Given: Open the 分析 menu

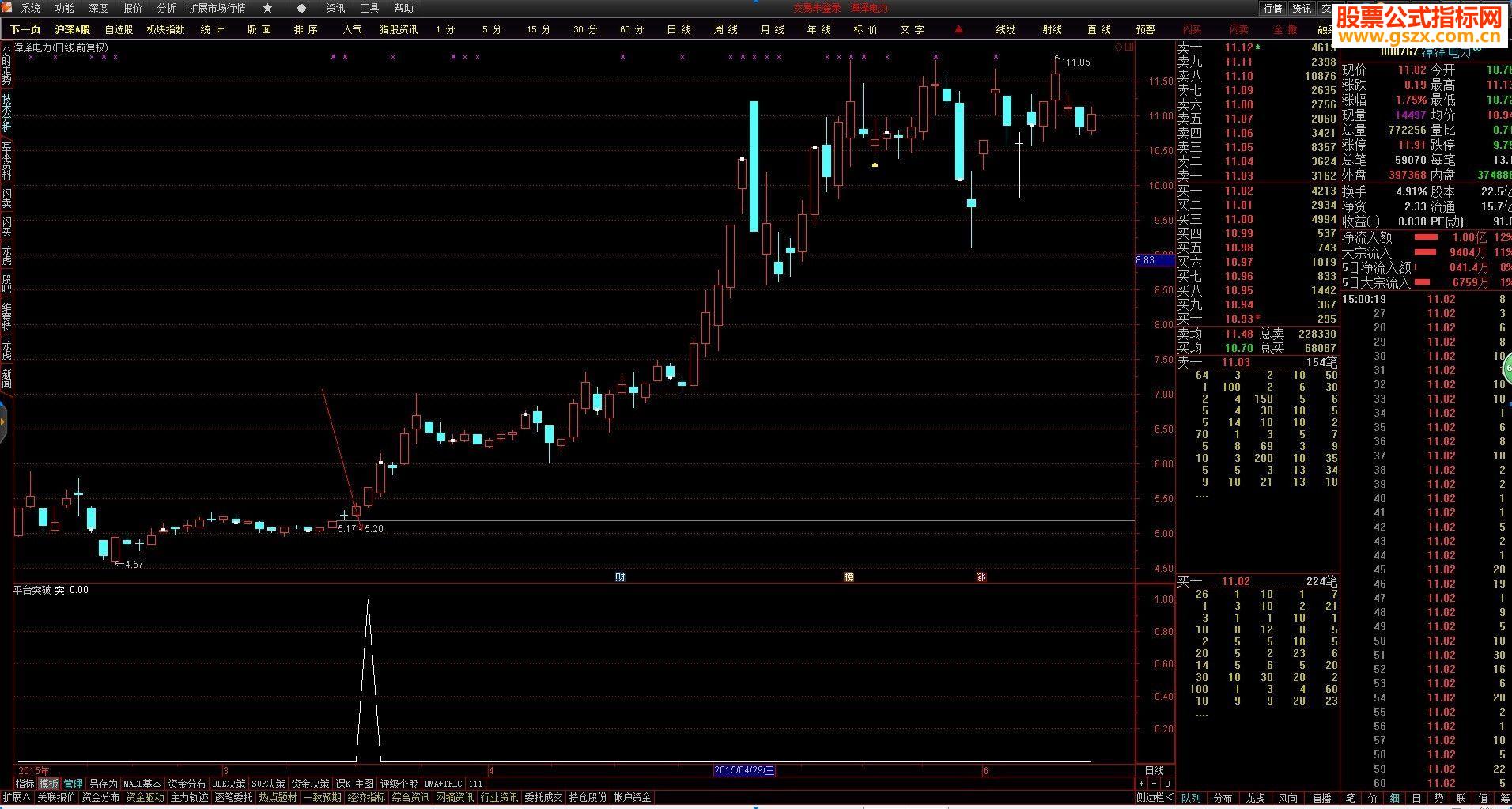Looking at the screenshot, I should [167, 8].
